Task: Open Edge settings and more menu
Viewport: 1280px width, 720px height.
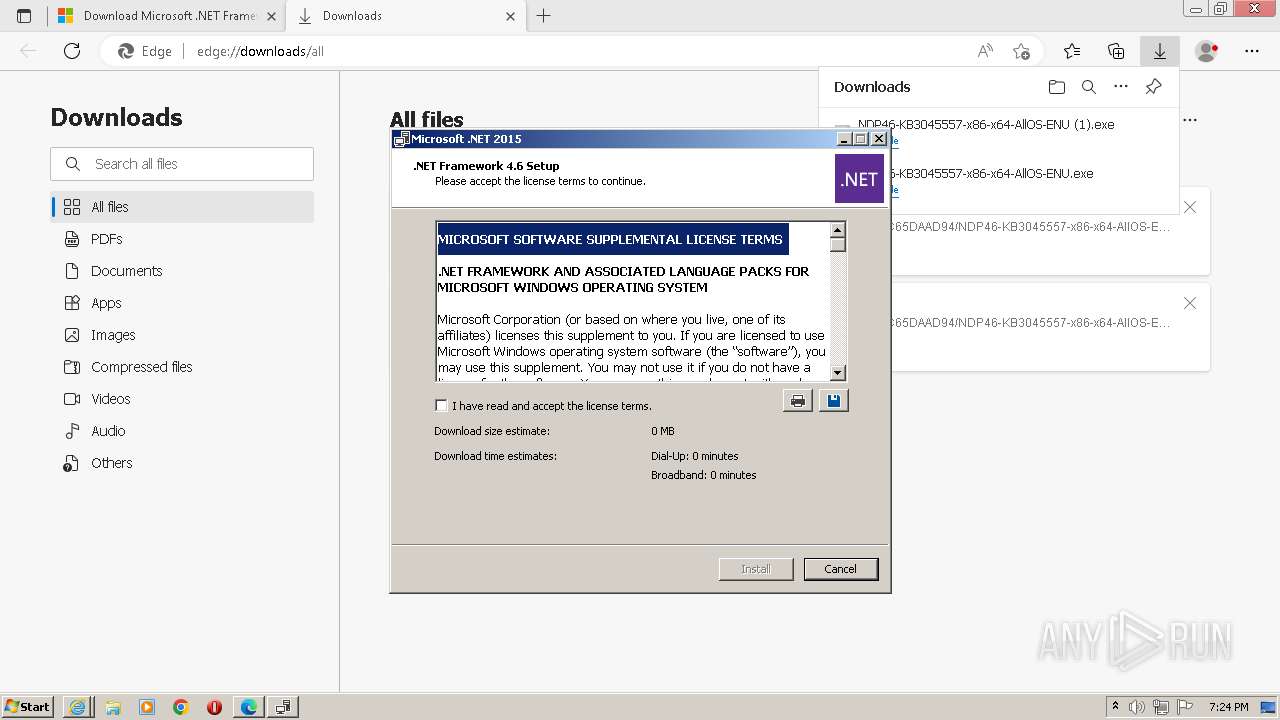Action: coord(1252,51)
